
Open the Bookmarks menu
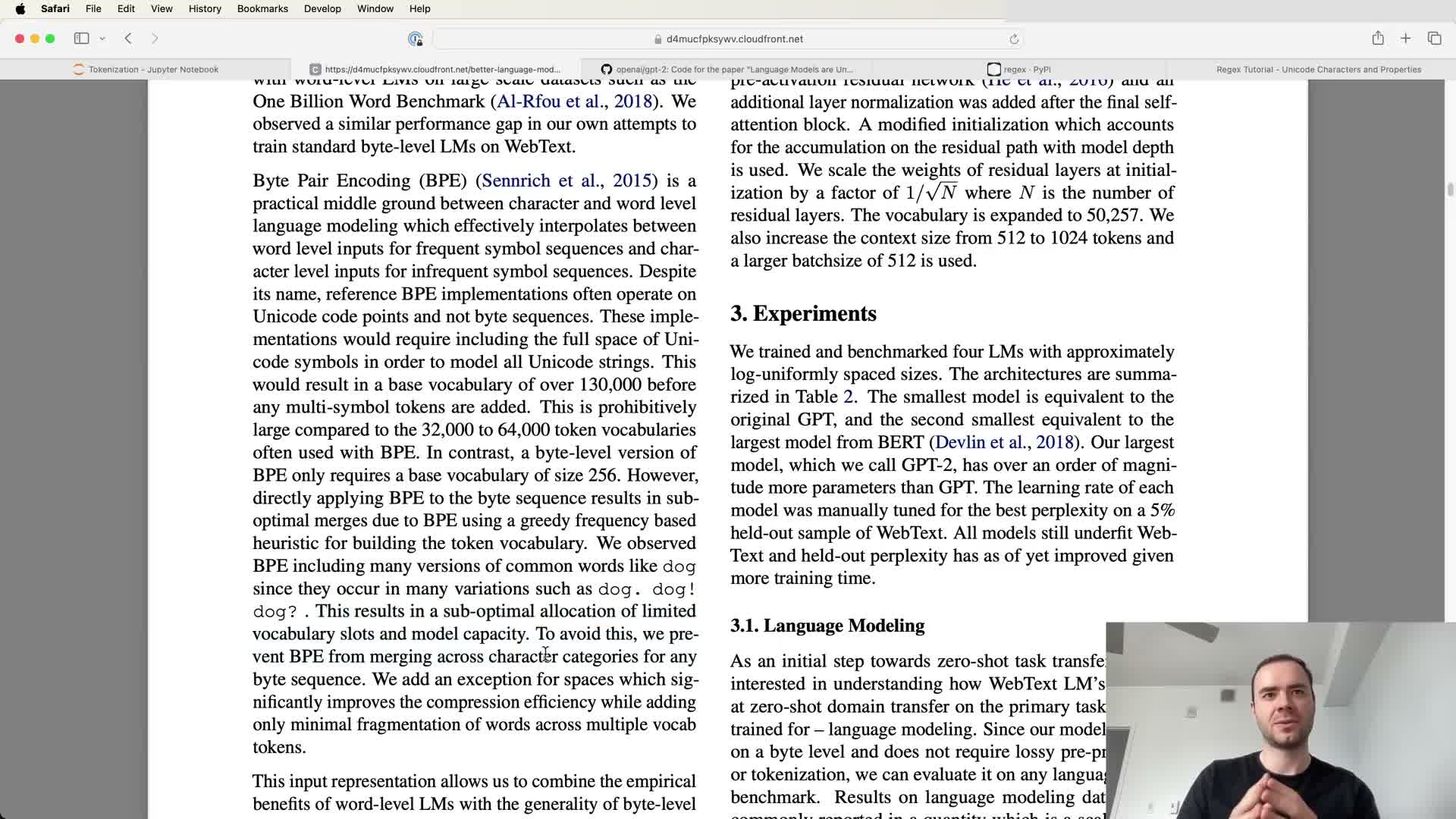262,8
